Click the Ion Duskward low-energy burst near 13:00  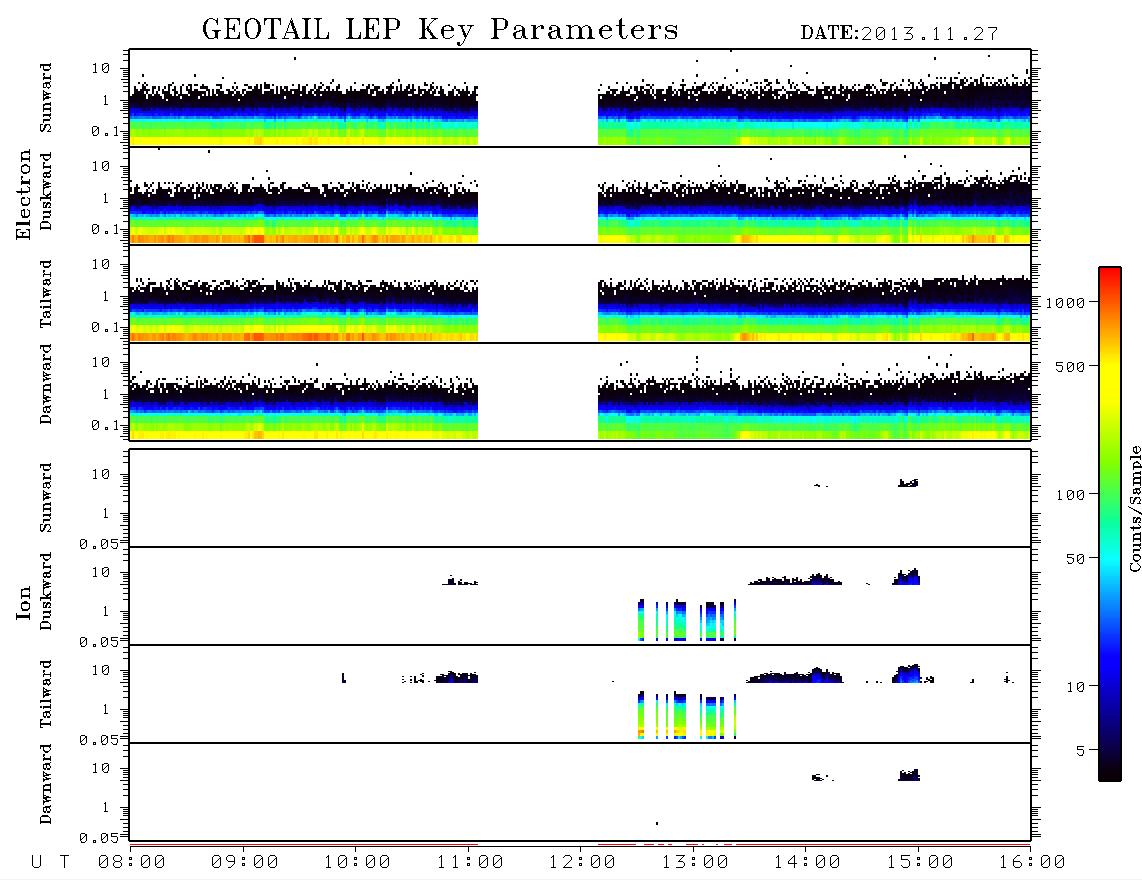coord(688,620)
